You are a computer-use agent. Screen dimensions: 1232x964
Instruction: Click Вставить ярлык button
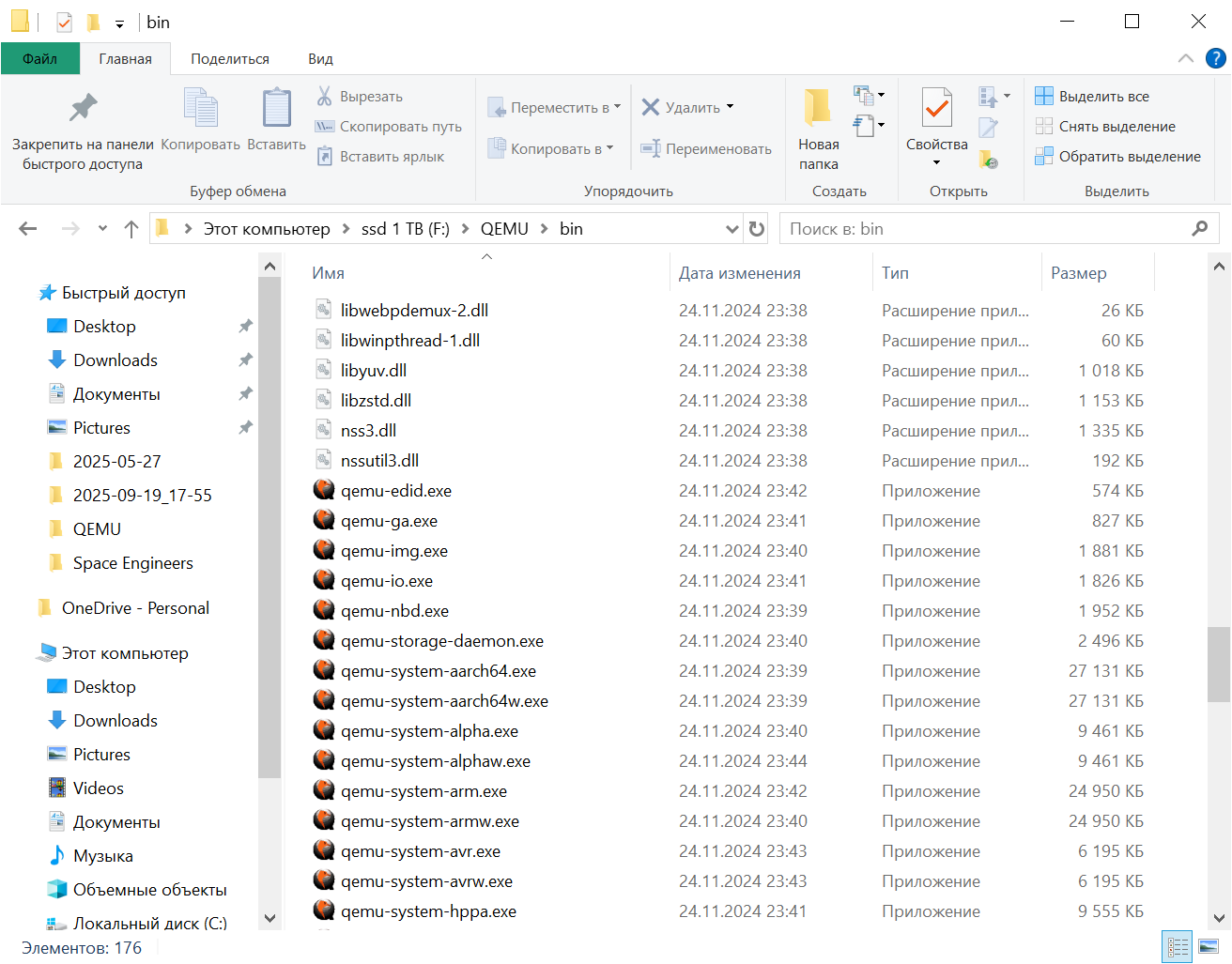click(x=380, y=156)
